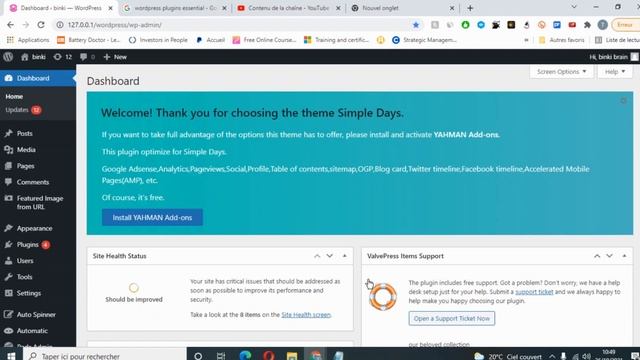Click Open a Support Ticket Now button
This screenshot has height=360, width=640.
[x=451, y=318]
